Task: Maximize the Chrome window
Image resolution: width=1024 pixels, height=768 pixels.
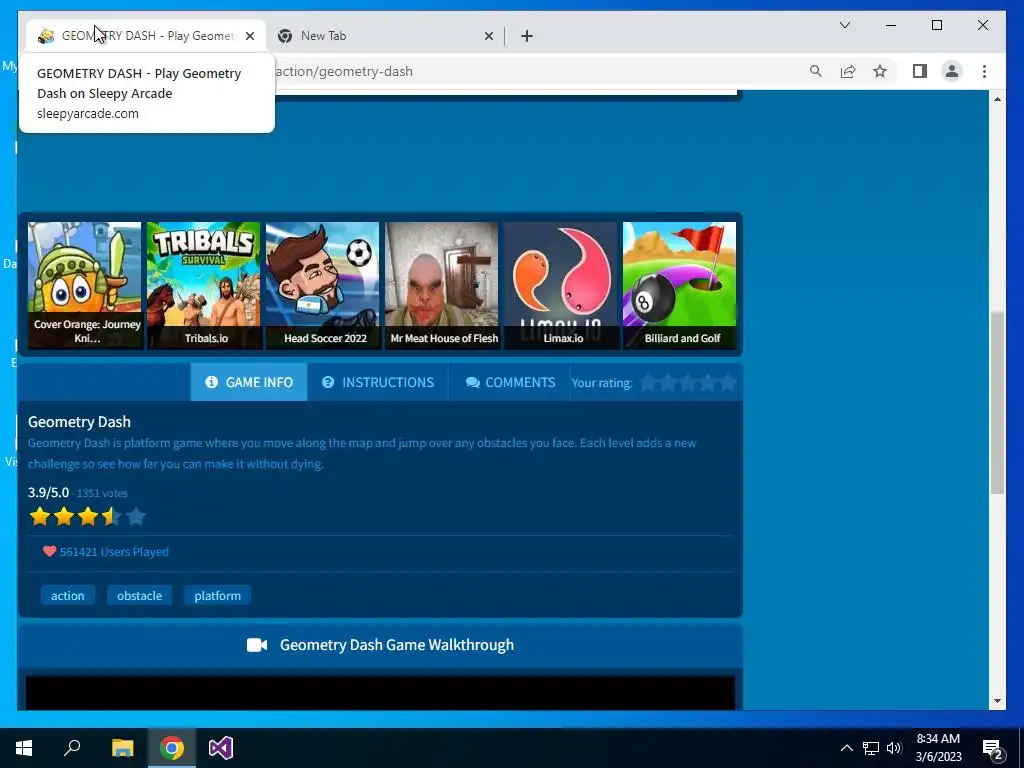Action: click(x=936, y=25)
